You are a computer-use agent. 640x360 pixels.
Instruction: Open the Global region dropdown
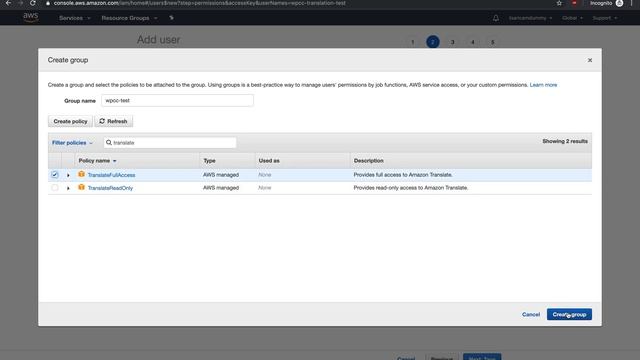coord(572,18)
